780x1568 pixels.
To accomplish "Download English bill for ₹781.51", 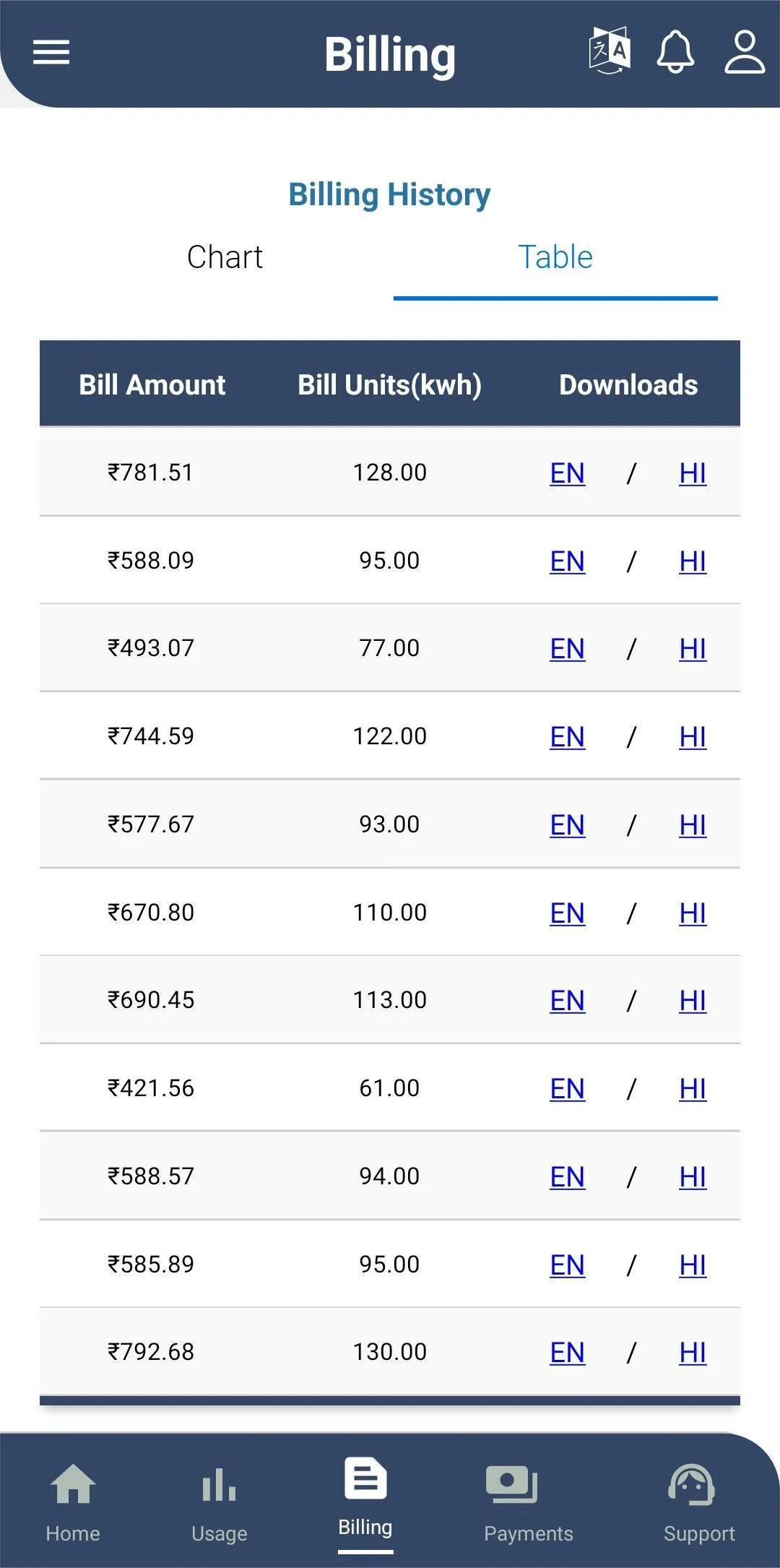I will pos(567,473).
